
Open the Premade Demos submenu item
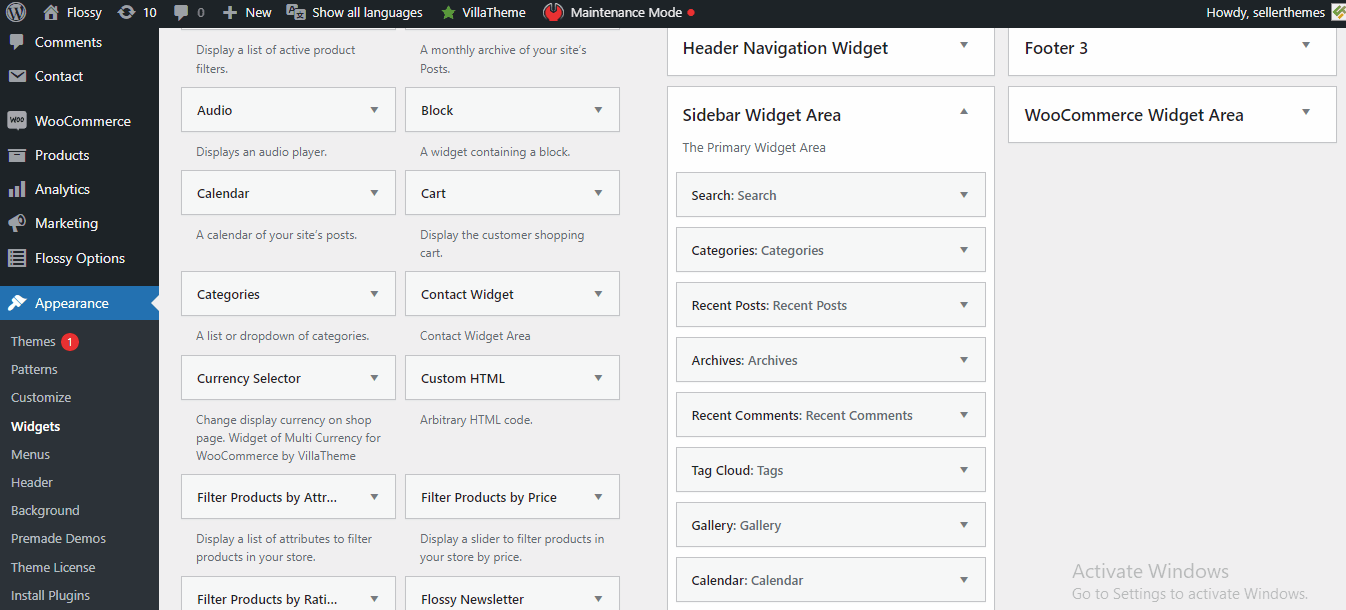58,538
